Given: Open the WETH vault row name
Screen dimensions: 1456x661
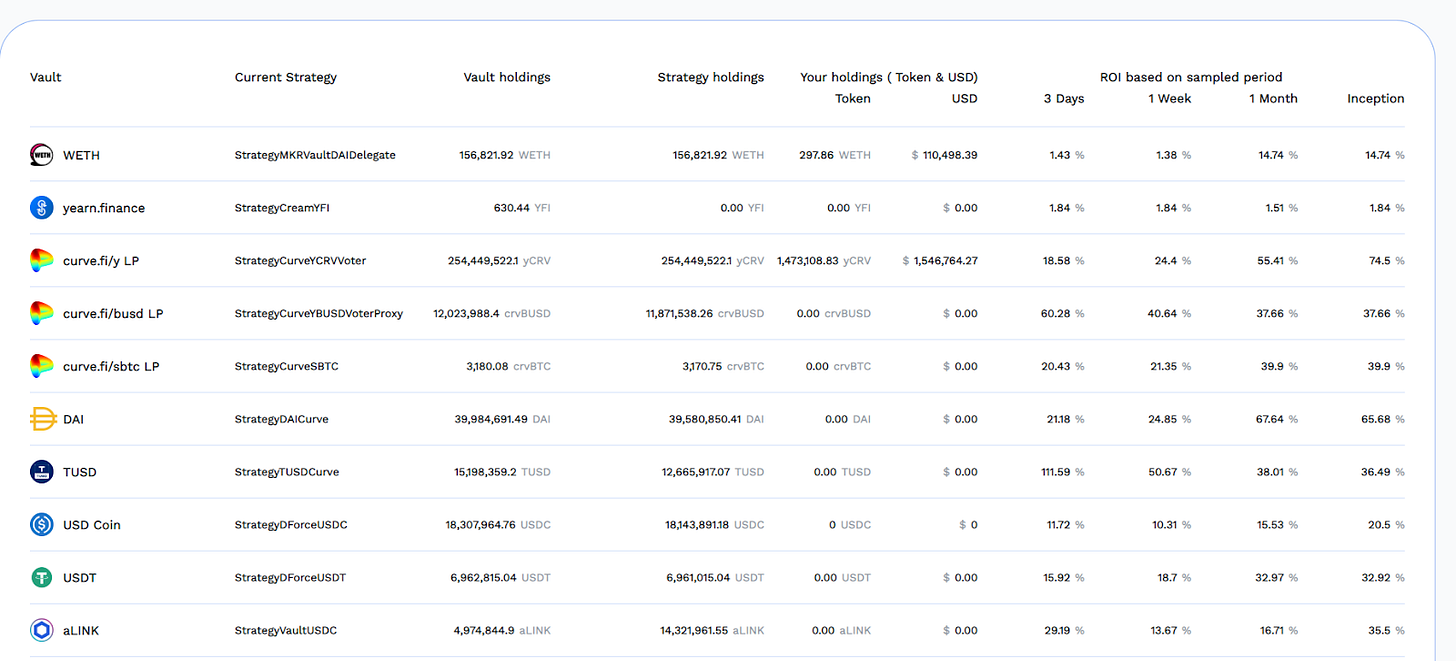Looking at the screenshot, I should (x=81, y=155).
